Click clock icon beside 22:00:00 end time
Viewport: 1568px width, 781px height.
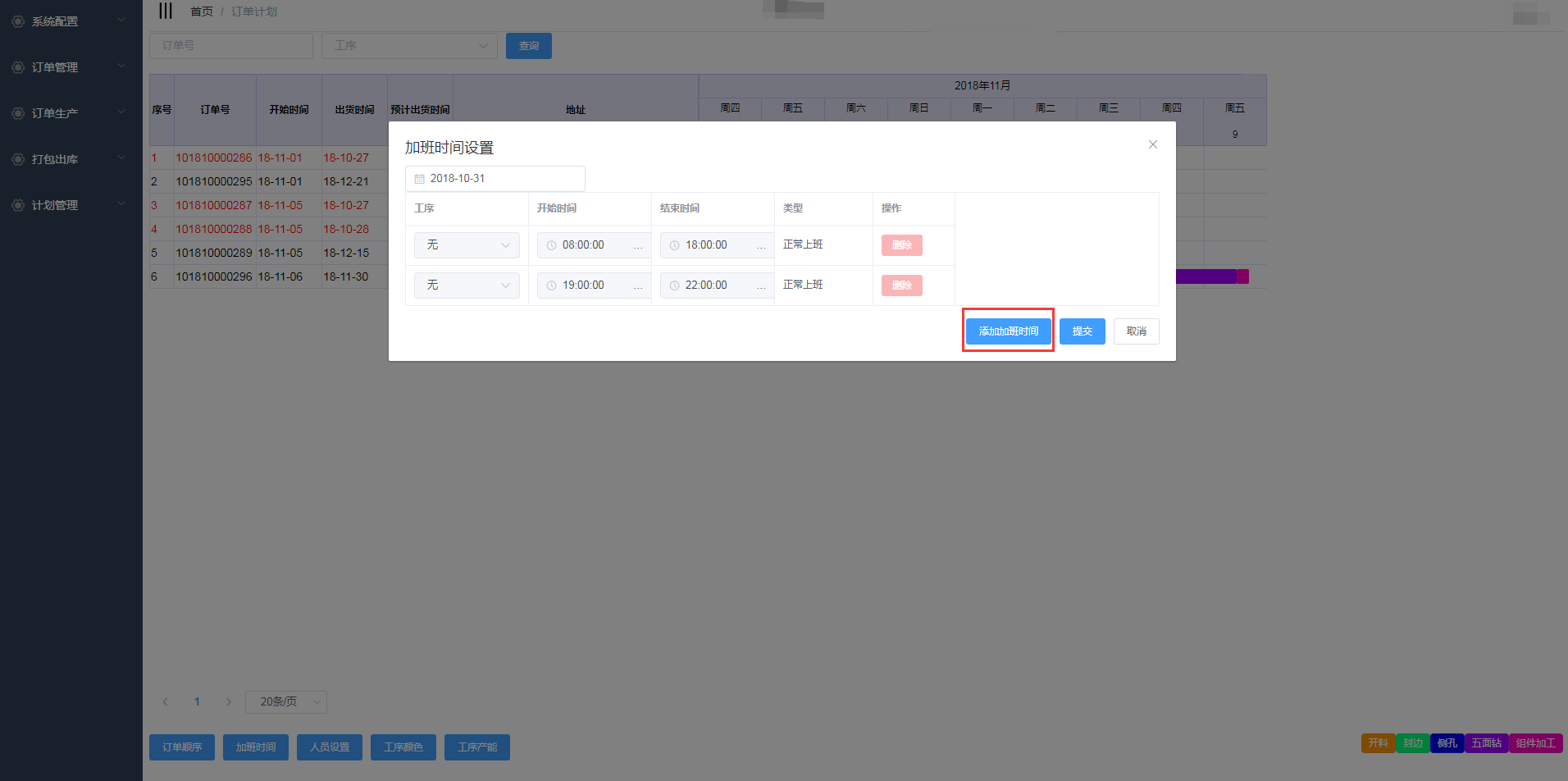tap(674, 285)
